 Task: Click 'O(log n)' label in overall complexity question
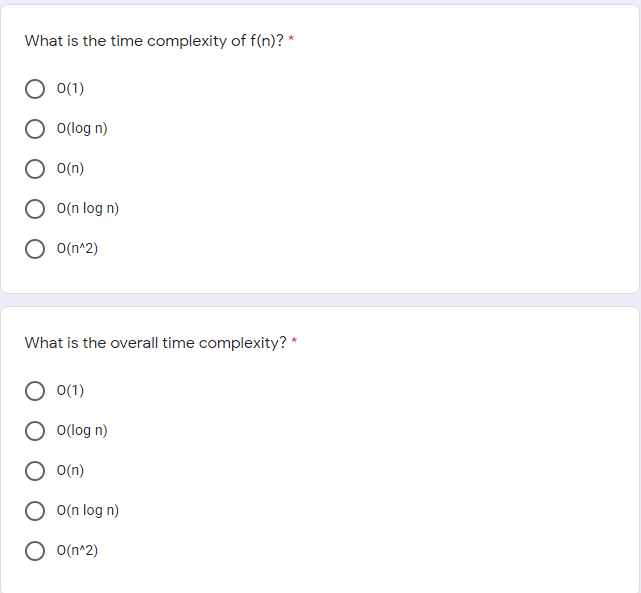click(x=82, y=431)
